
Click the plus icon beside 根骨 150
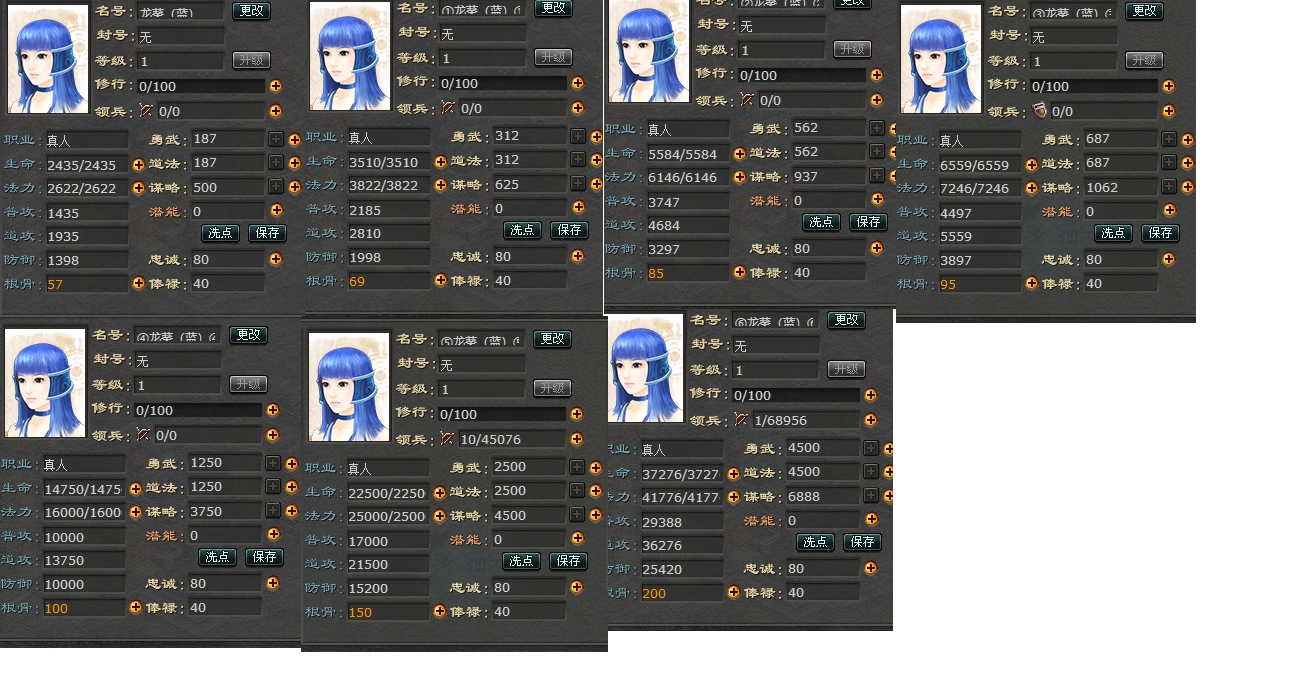click(x=439, y=611)
